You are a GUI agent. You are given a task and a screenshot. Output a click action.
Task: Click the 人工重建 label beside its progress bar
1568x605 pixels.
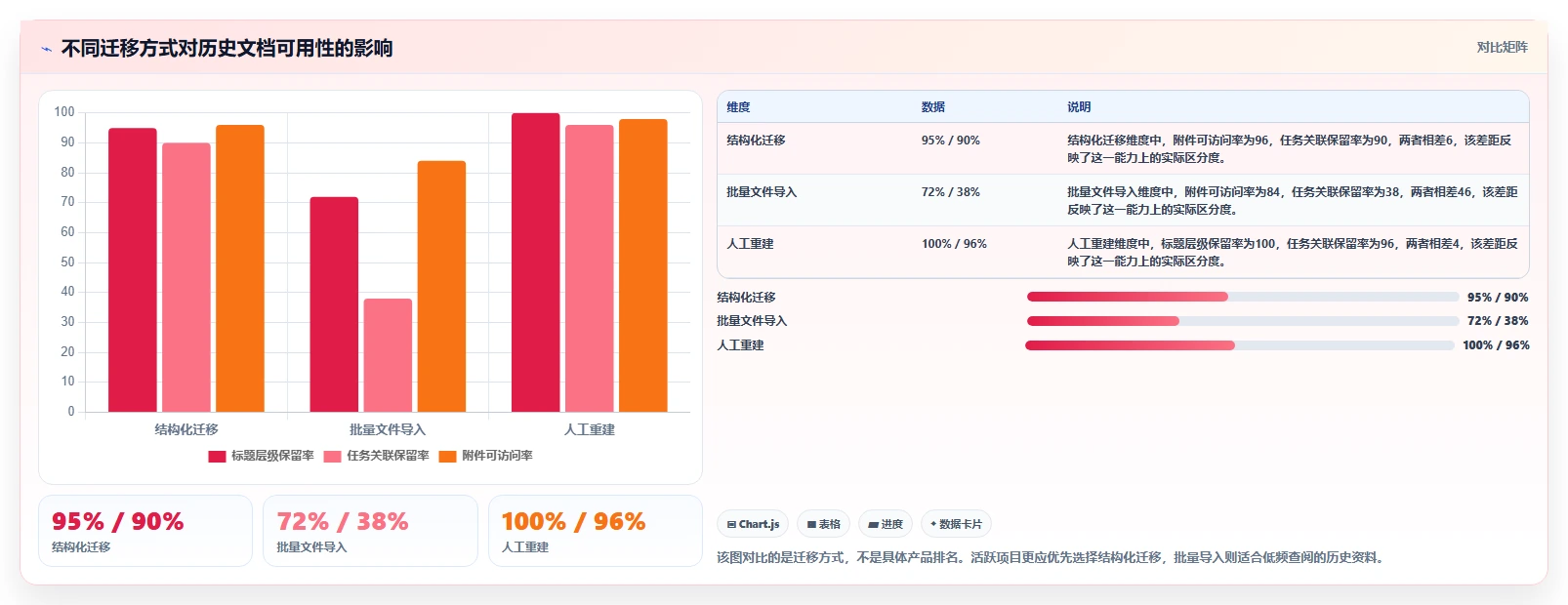[740, 345]
